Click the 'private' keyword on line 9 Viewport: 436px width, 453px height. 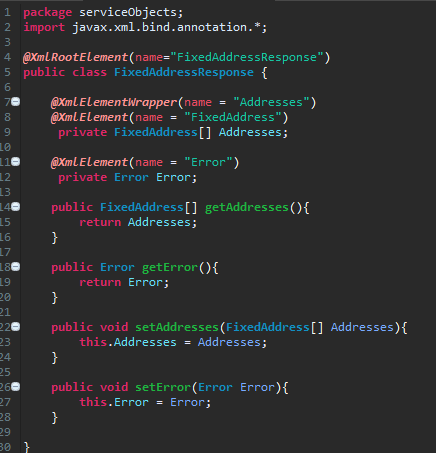(83, 132)
